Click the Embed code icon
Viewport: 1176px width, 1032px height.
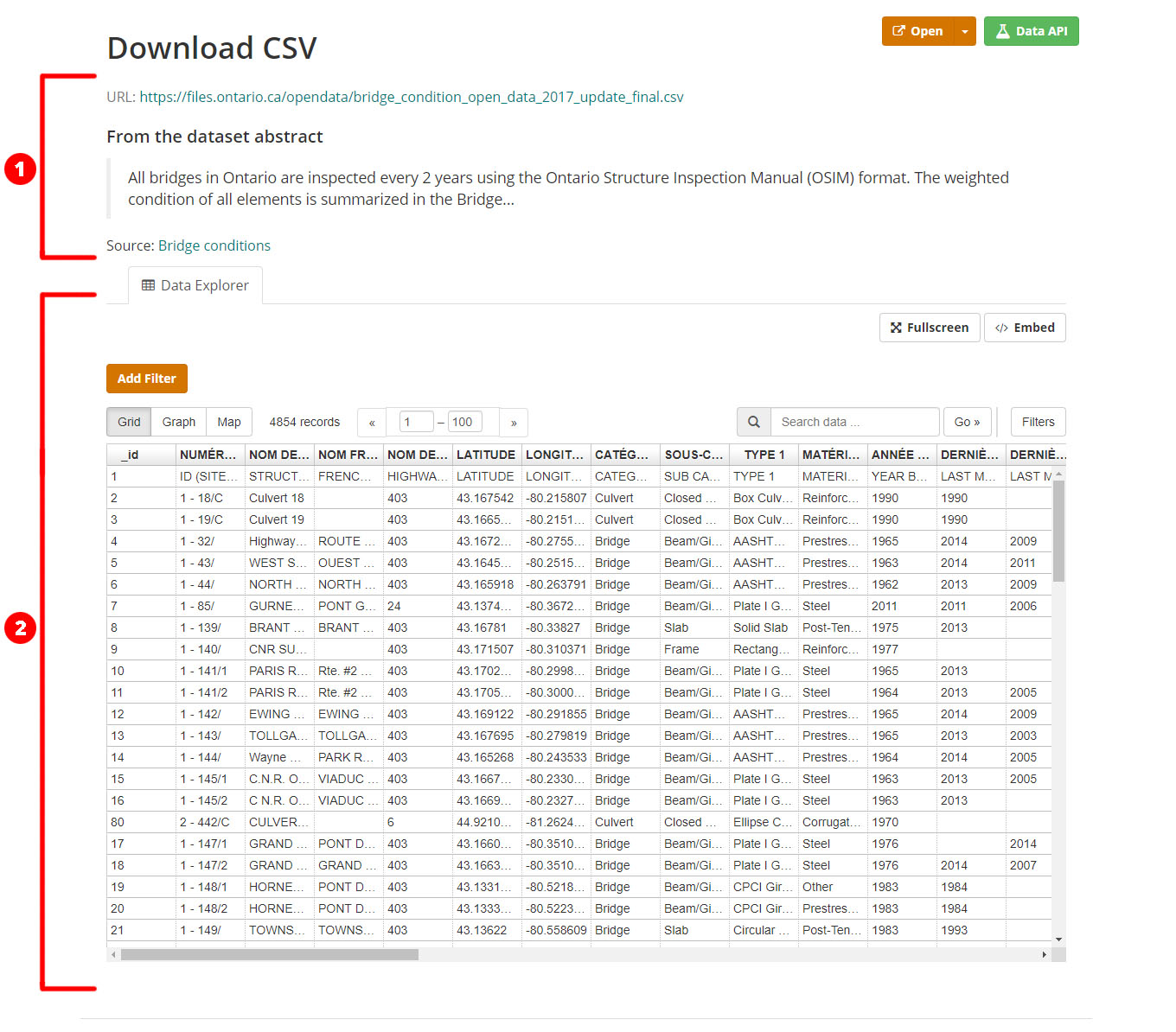1001,328
